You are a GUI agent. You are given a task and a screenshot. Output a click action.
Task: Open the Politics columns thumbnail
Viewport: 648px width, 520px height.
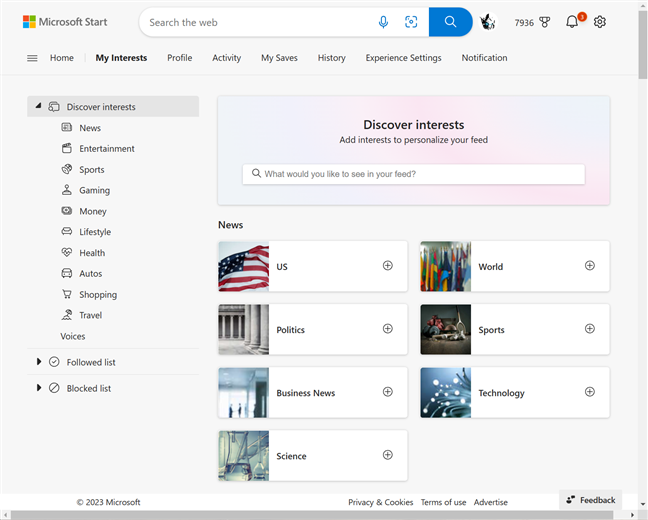pyautogui.click(x=243, y=329)
